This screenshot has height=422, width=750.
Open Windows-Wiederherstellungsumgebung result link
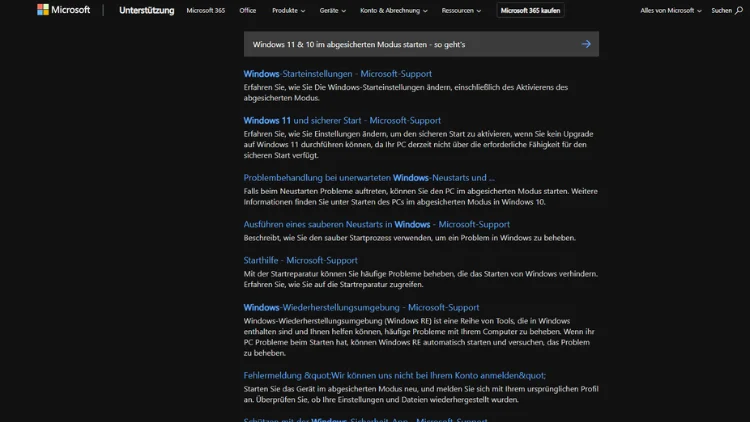[x=361, y=307]
